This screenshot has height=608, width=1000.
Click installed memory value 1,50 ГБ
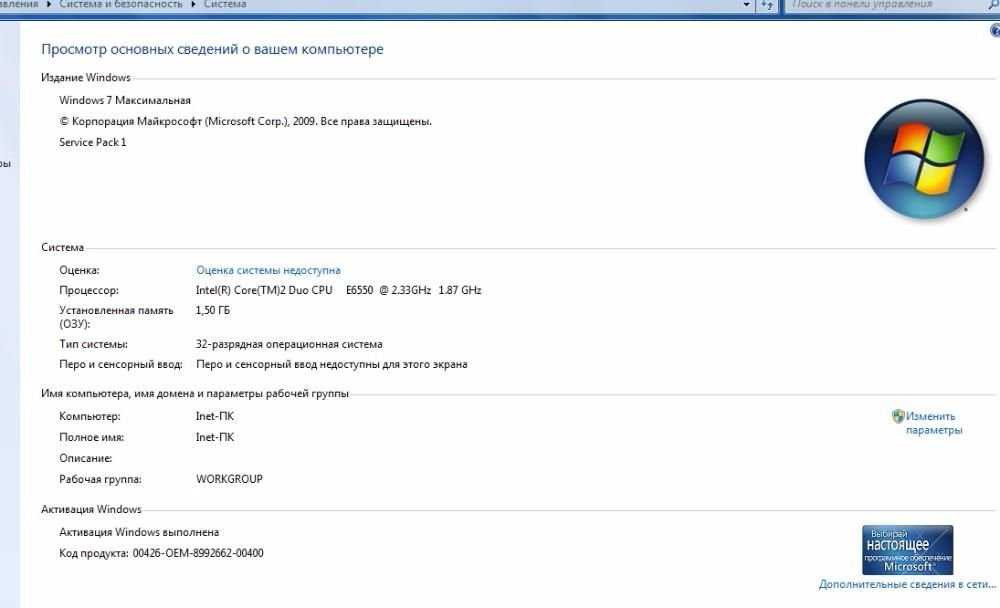click(x=212, y=310)
